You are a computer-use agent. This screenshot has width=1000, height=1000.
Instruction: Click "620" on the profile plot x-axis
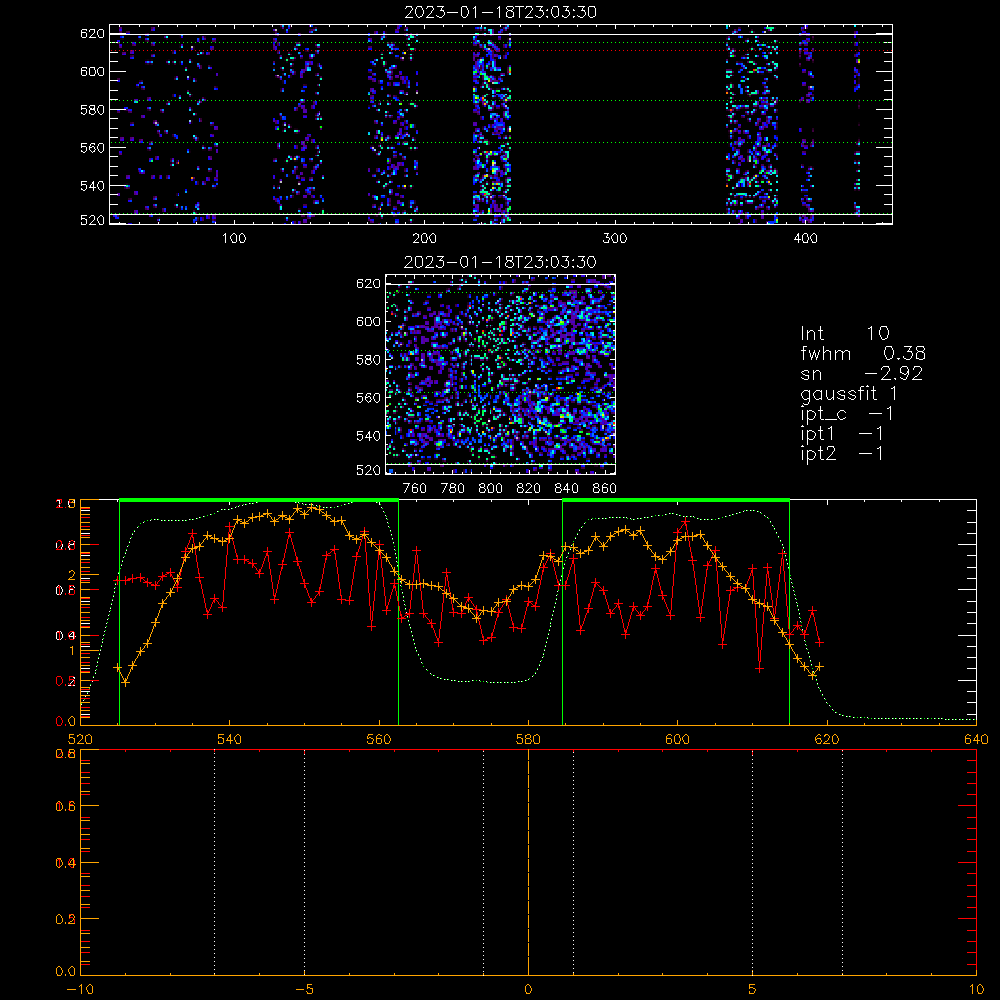pyautogui.click(x=827, y=739)
